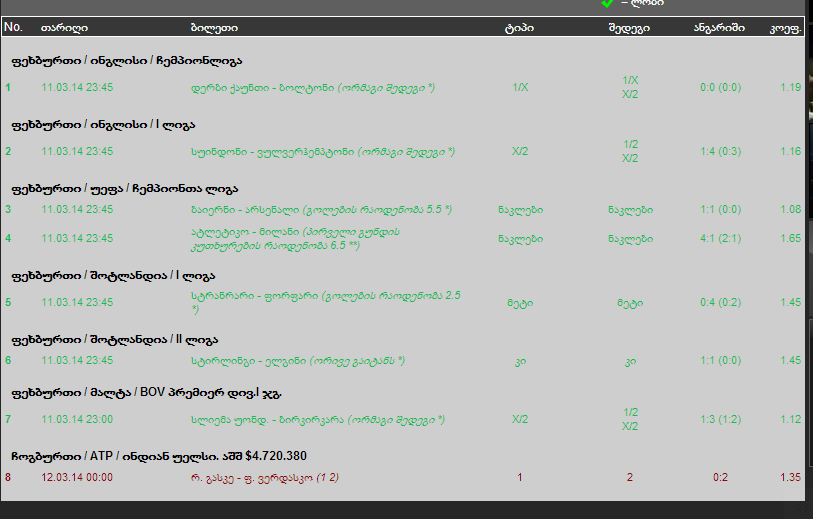813x519 pixels.
Task: Click the 'ბილეთი' column header
Action: 214,27
